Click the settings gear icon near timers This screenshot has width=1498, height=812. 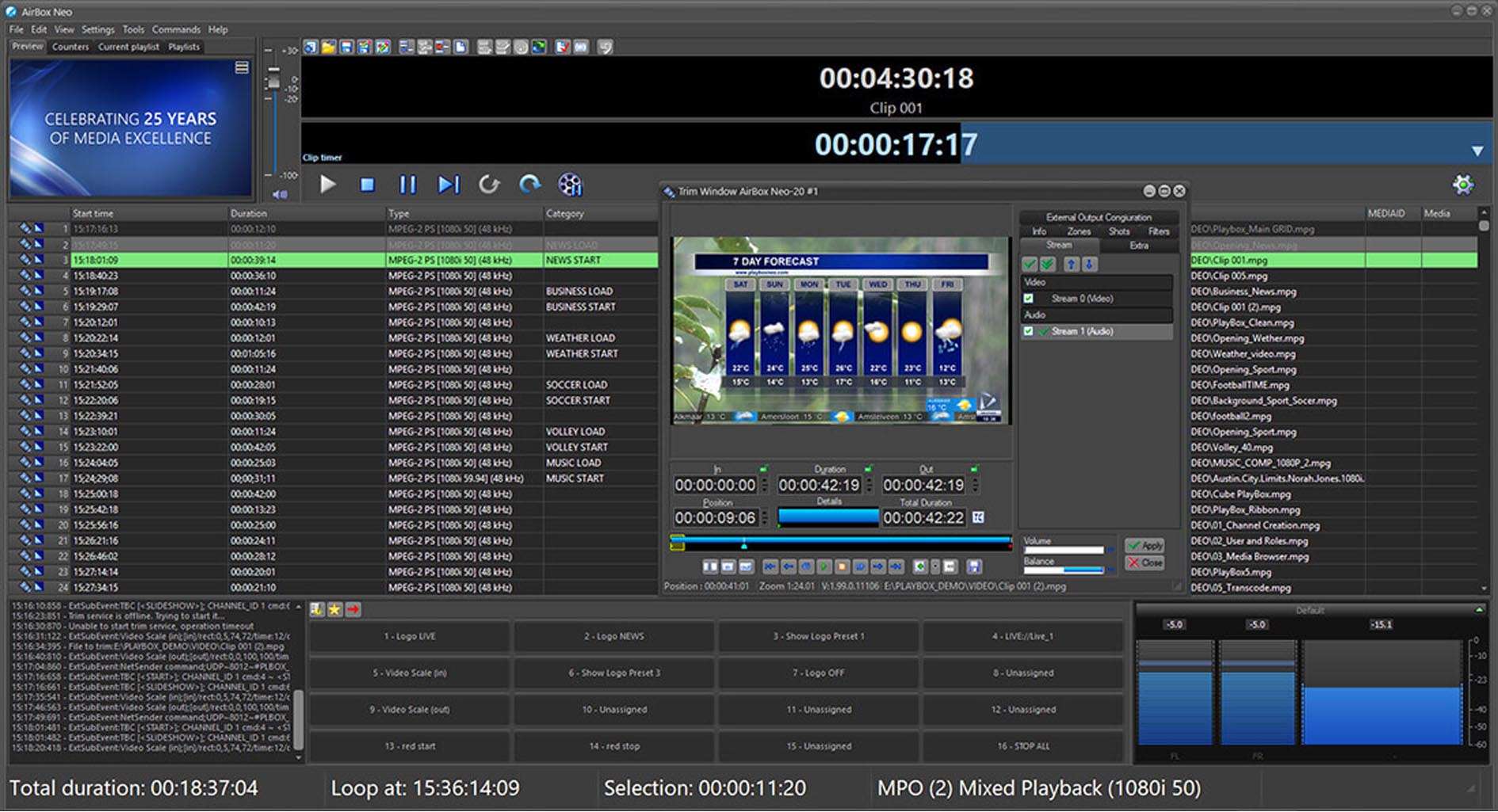click(x=1462, y=185)
